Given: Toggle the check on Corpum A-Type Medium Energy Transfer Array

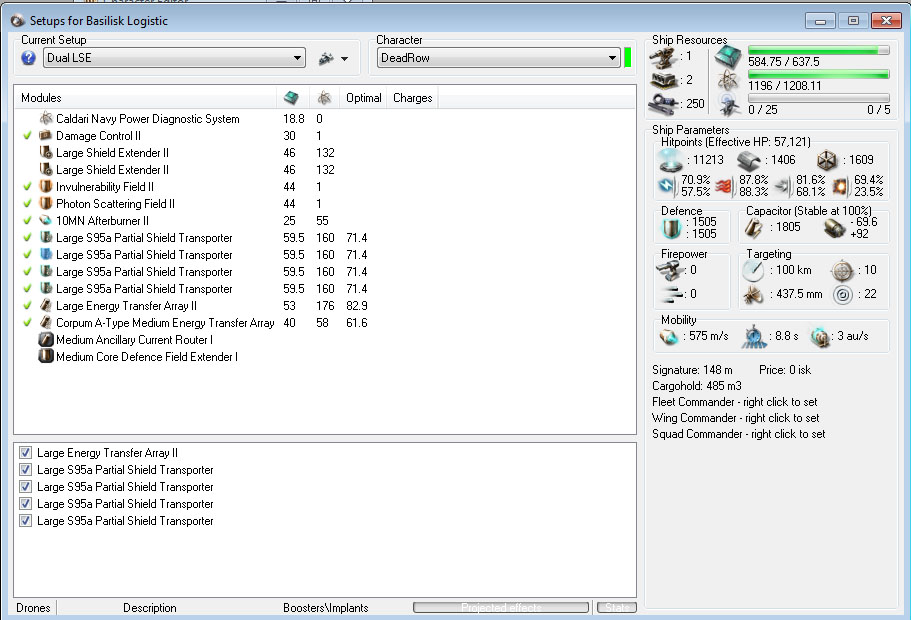Looking at the screenshot, I should coord(27,322).
